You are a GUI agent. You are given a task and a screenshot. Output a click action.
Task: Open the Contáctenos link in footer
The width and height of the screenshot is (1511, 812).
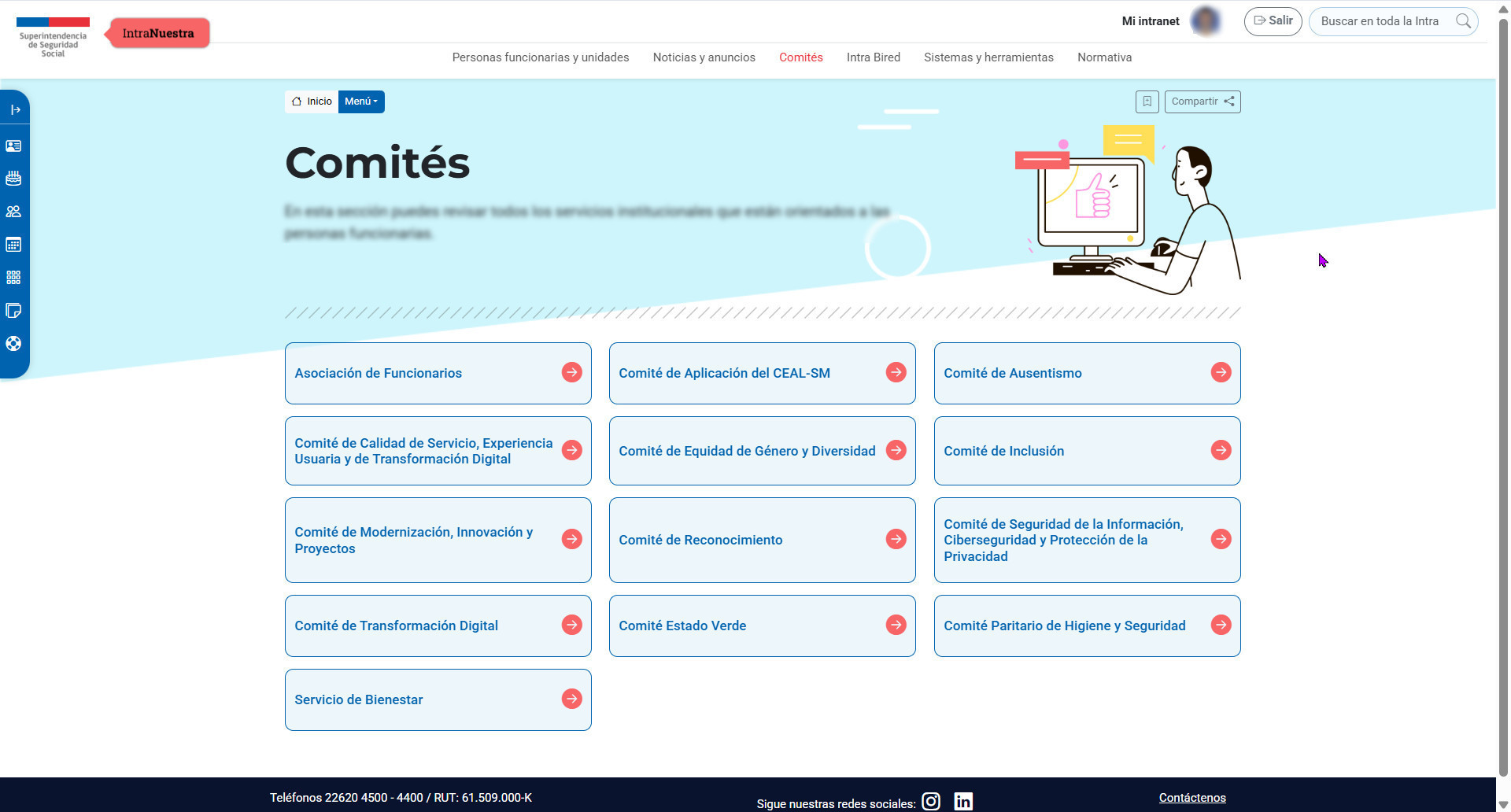pyautogui.click(x=1191, y=798)
